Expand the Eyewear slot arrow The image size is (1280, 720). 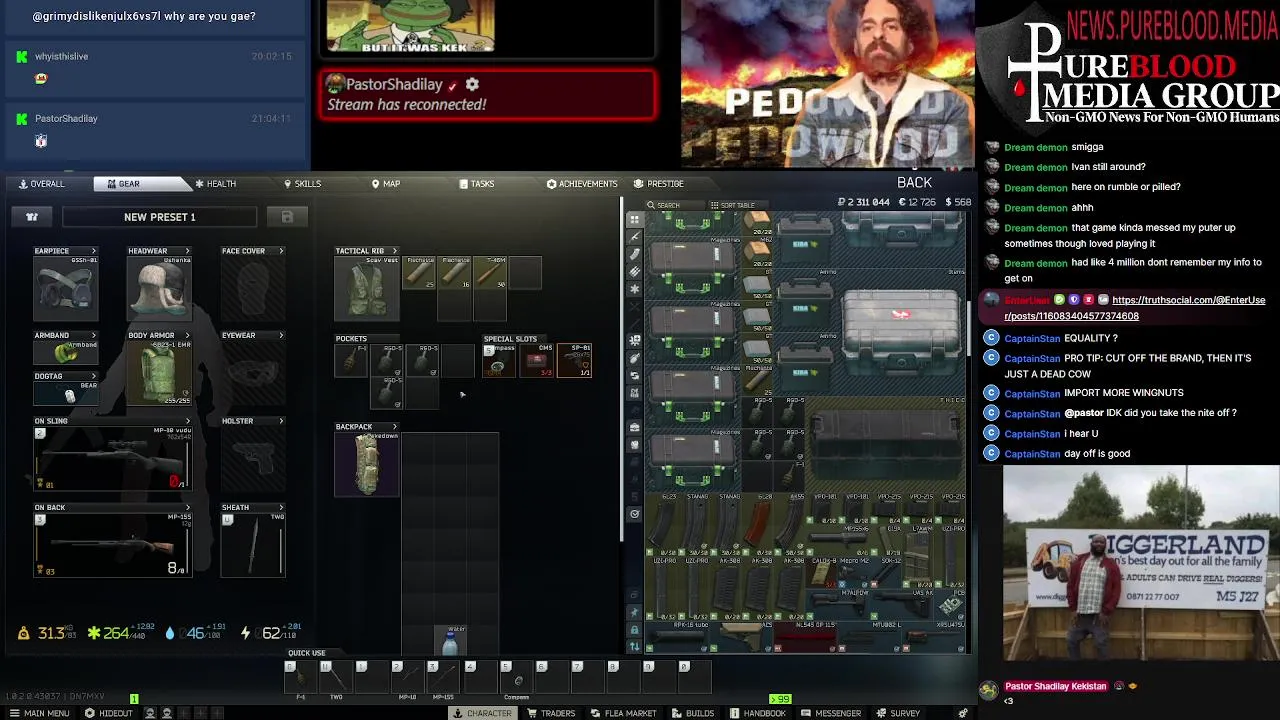(x=281, y=335)
